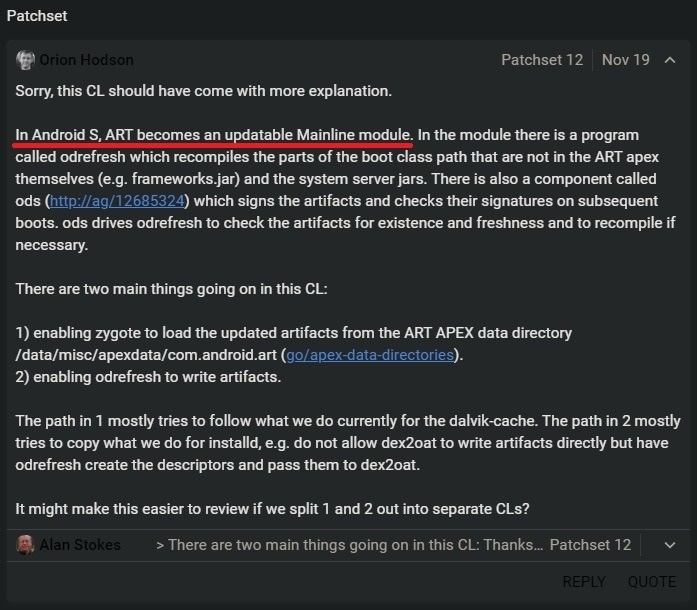This screenshot has width=697, height=610.
Task: Click Orion Hodson's avatar image
Action: point(26,60)
